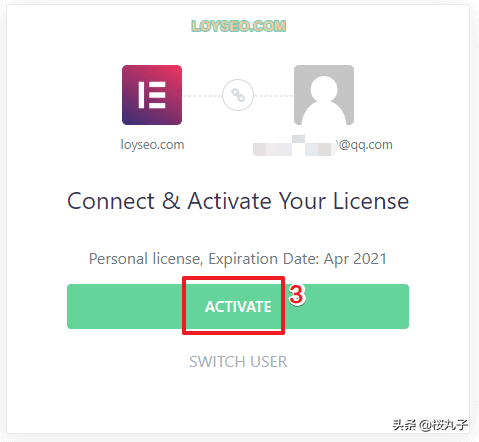Click the white E symbol inside the Elementor logo
This screenshot has height=442, width=479.
152,95
